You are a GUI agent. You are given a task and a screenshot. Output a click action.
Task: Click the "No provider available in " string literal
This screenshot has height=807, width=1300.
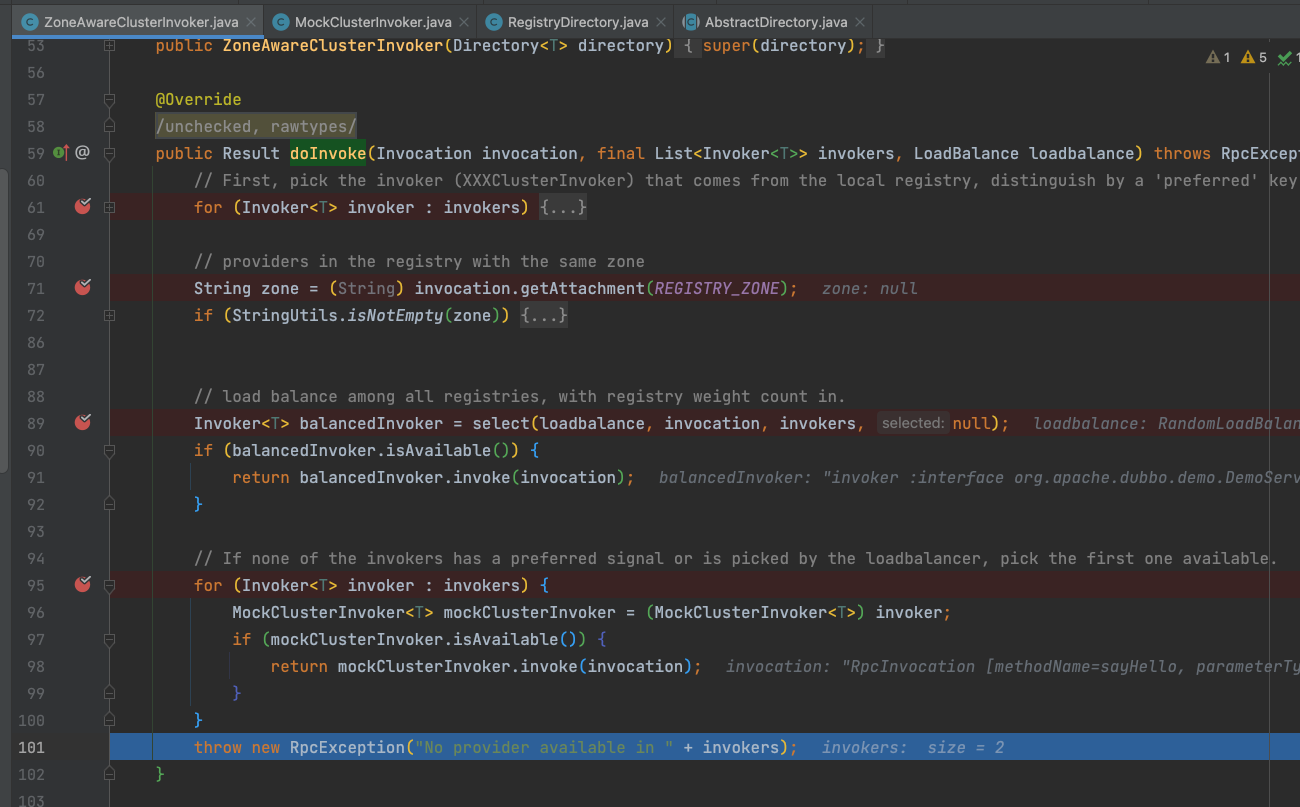coord(543,747)
